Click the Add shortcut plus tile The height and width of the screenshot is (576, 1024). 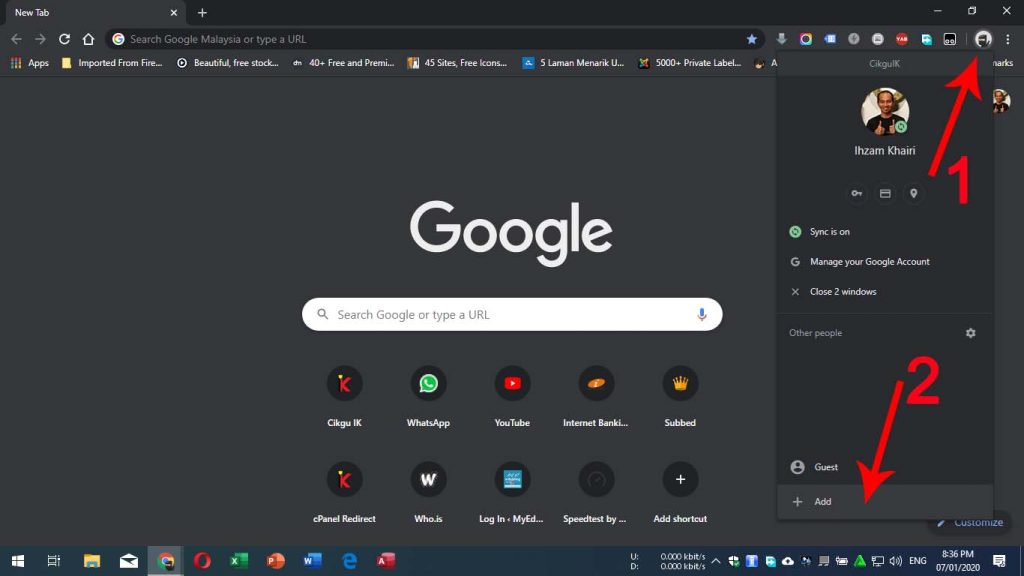coord(680,492)
